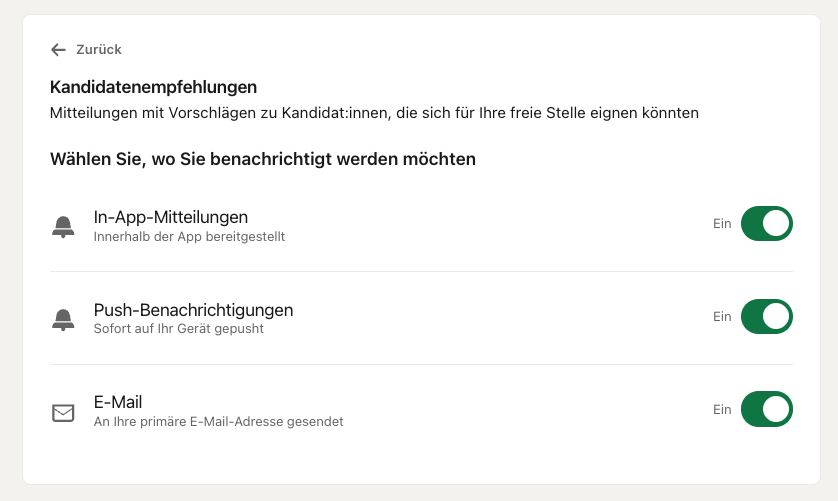Image resolution: width=838 pixels, height=501 pixels.
Task: Select the E-Mail row title
Action: coord(118,402)
